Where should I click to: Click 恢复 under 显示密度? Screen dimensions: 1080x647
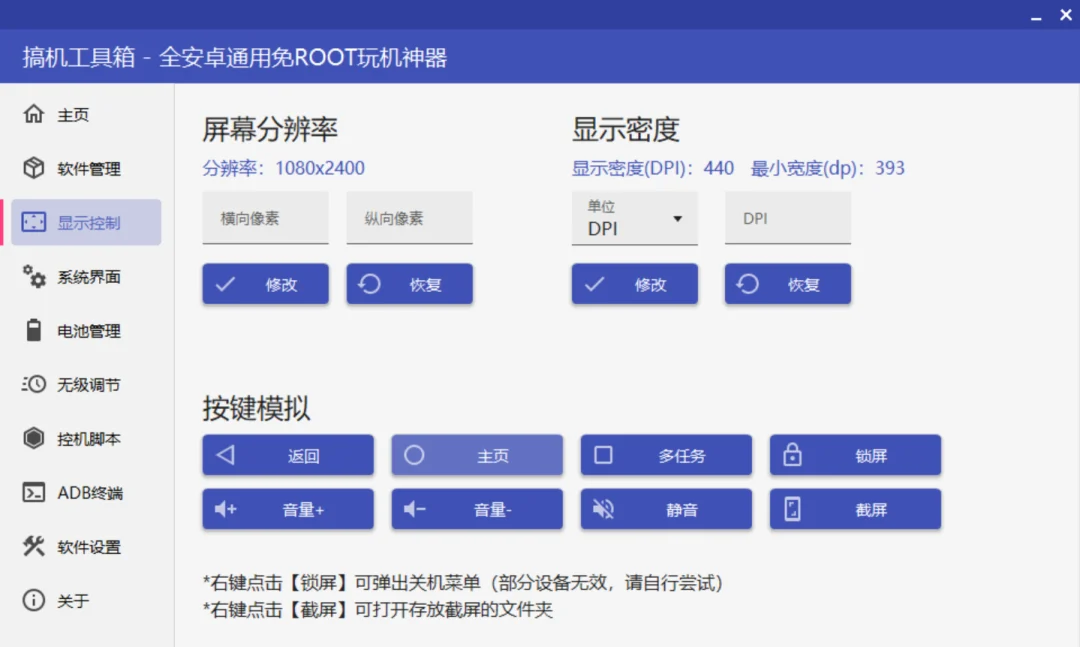787,283
